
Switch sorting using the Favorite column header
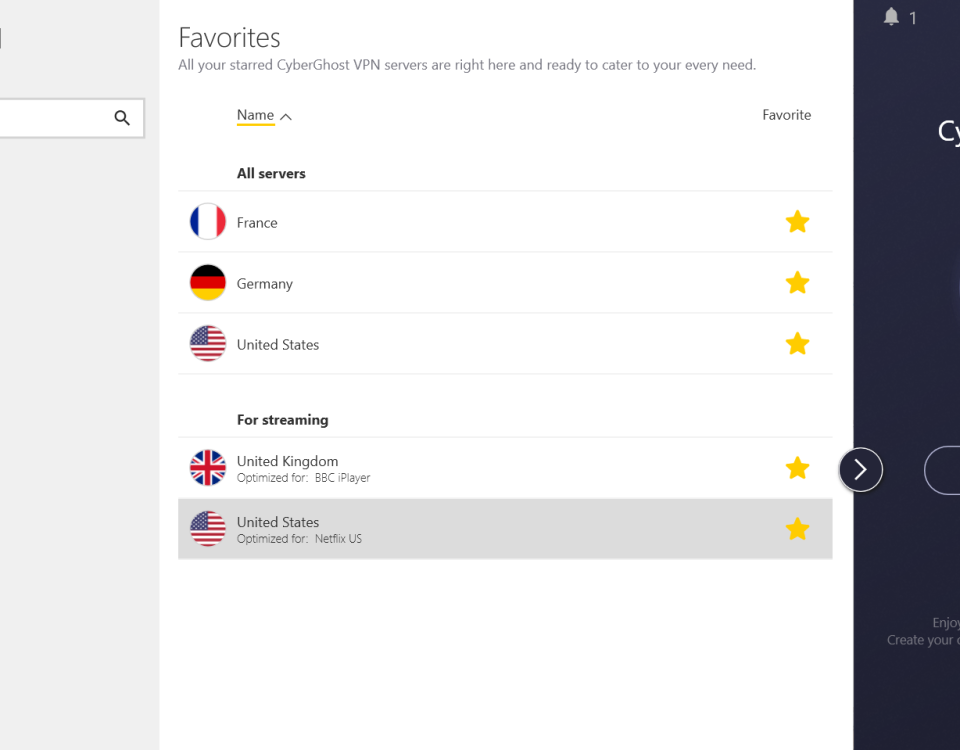click(x=786, y=114)
